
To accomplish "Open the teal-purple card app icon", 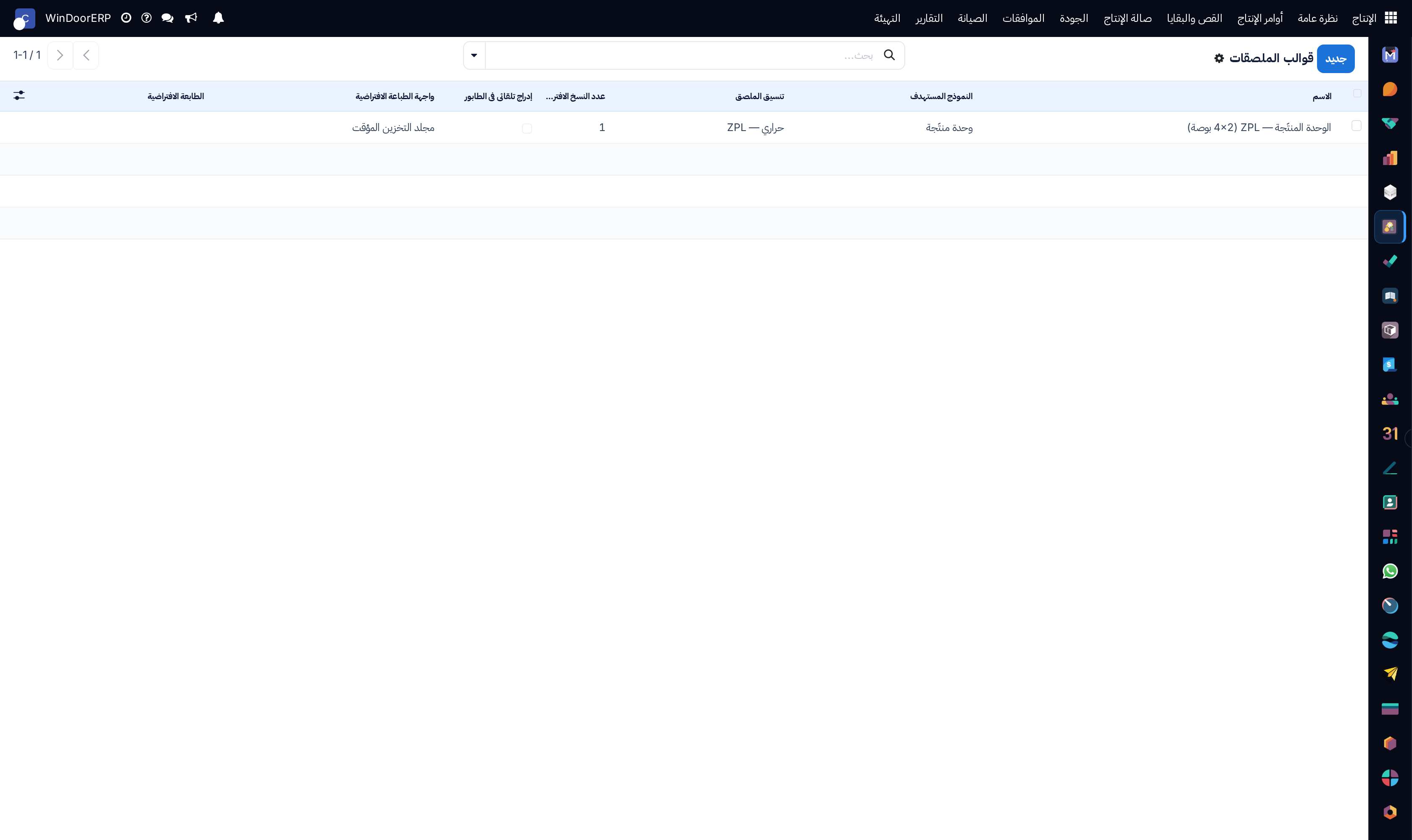I will (x=1390, y=709).
